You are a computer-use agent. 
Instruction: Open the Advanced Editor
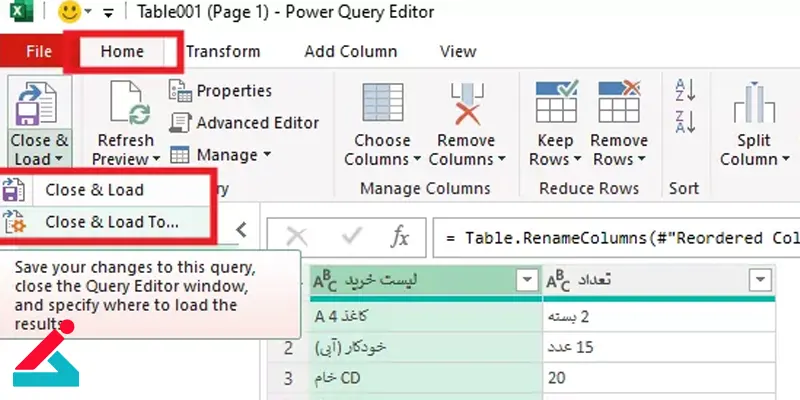click(244, 122)
